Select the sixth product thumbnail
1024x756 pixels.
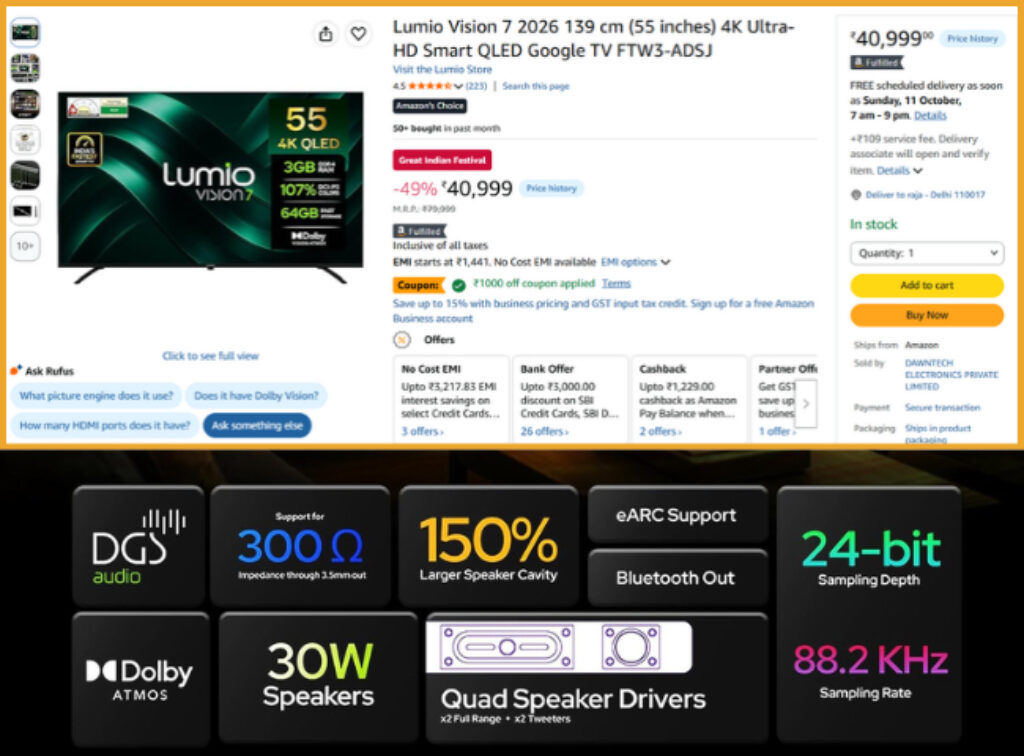click(25, 211)
